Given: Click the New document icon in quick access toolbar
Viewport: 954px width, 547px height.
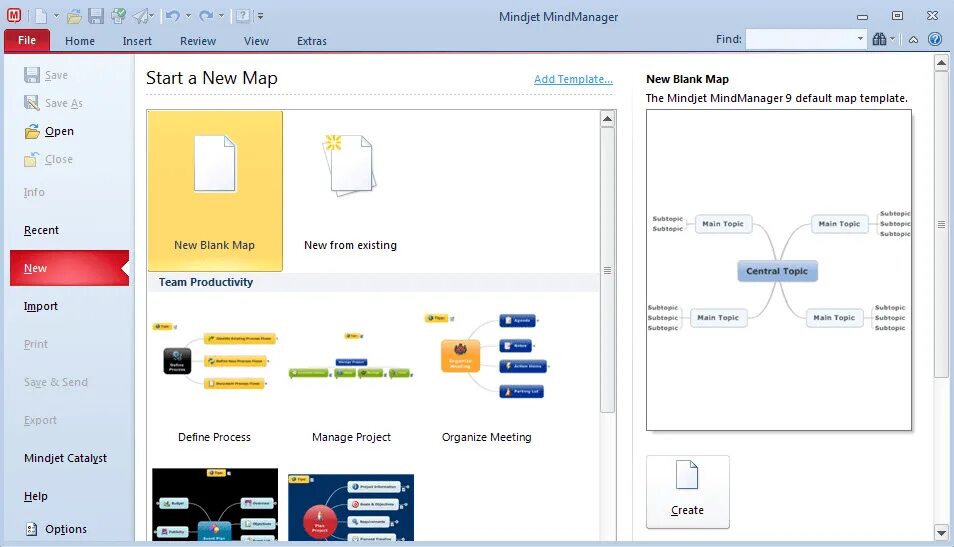Looking at the screenshot, I should click(x=41, y=16).
